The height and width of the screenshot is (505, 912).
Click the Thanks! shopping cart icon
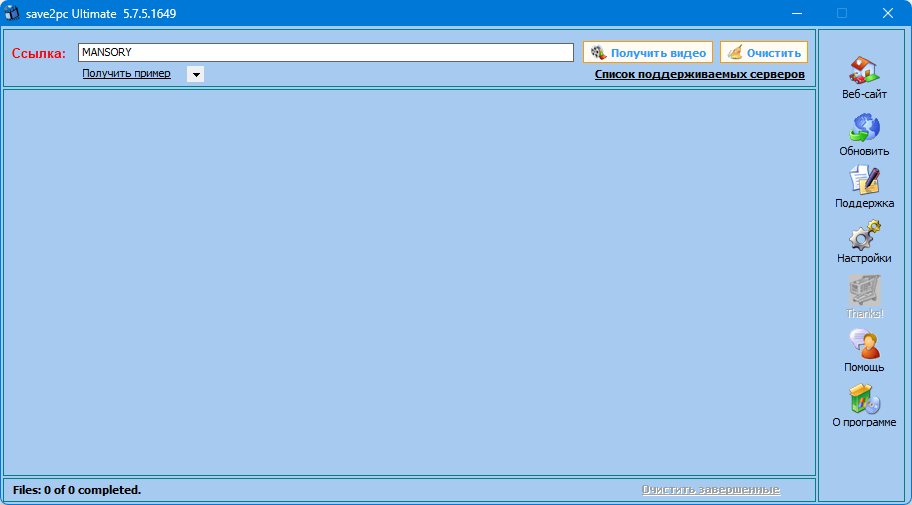click(x=864, y=290)
